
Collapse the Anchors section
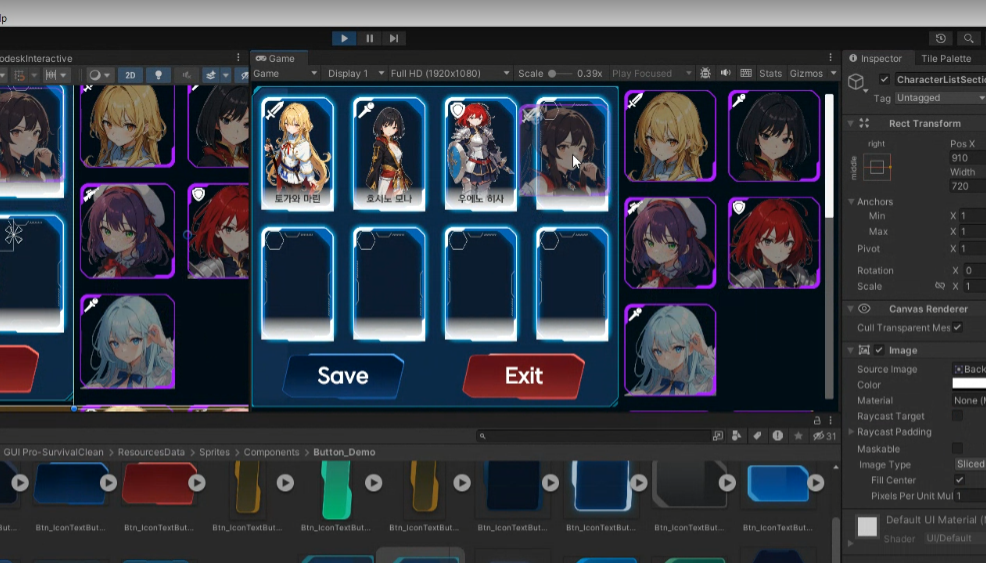(x=851, y=201)
